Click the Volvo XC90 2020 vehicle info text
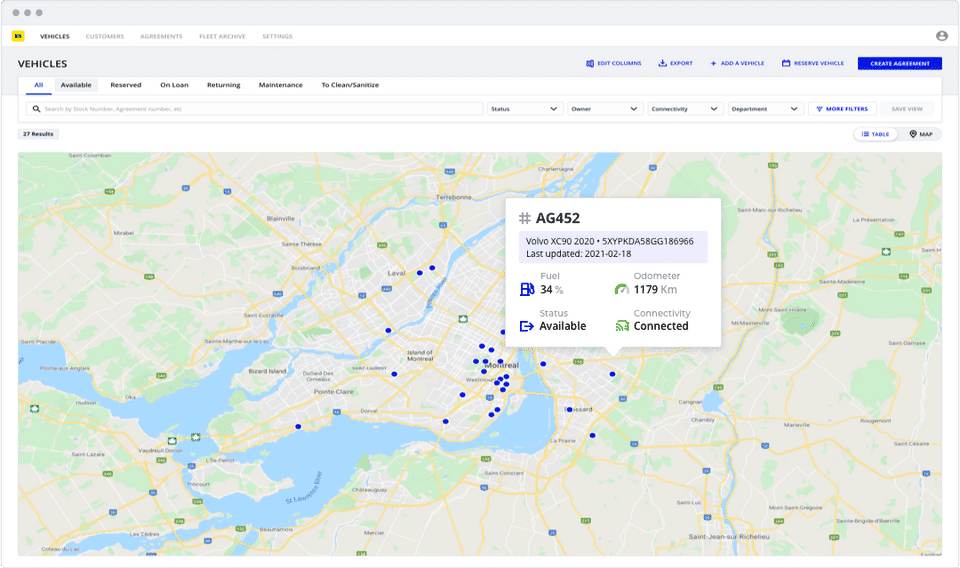960x568 pixels. click(610, 241)
